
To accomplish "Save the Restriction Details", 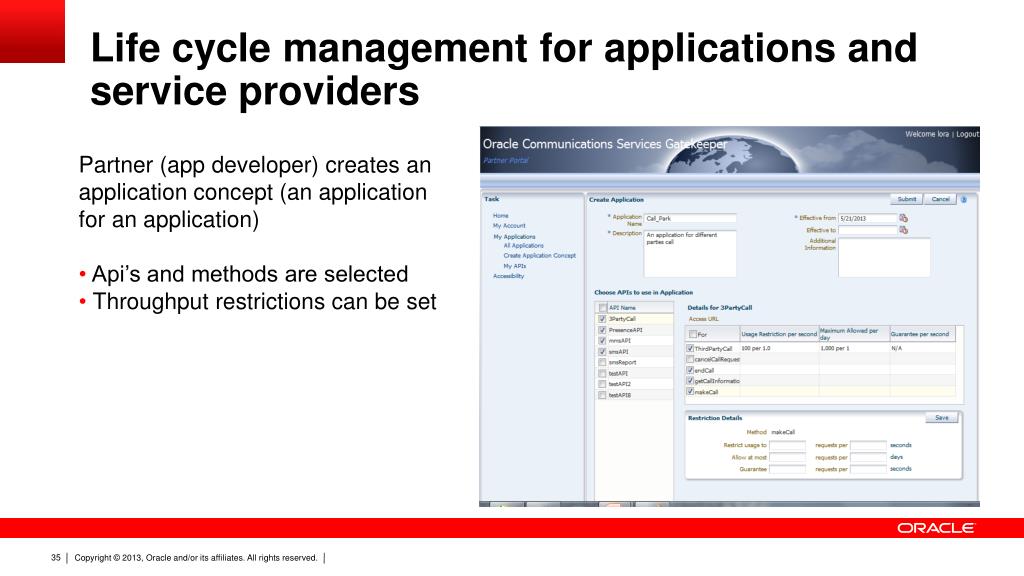I will (942, 418).
